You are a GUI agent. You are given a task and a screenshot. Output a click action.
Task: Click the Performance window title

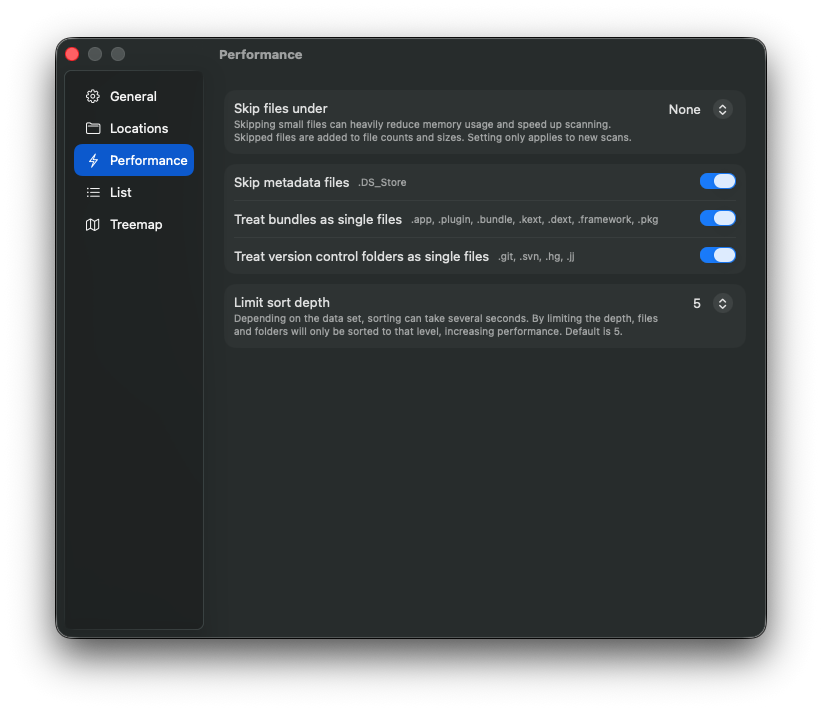pyautogui.click(x=261, y=55)
